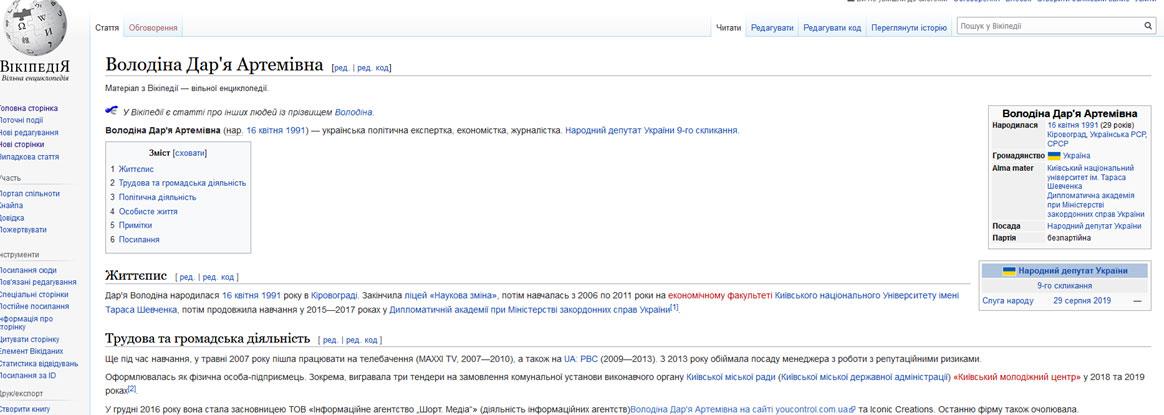Open infobox Посада link Народний депутат України

tap(1094, 226)
